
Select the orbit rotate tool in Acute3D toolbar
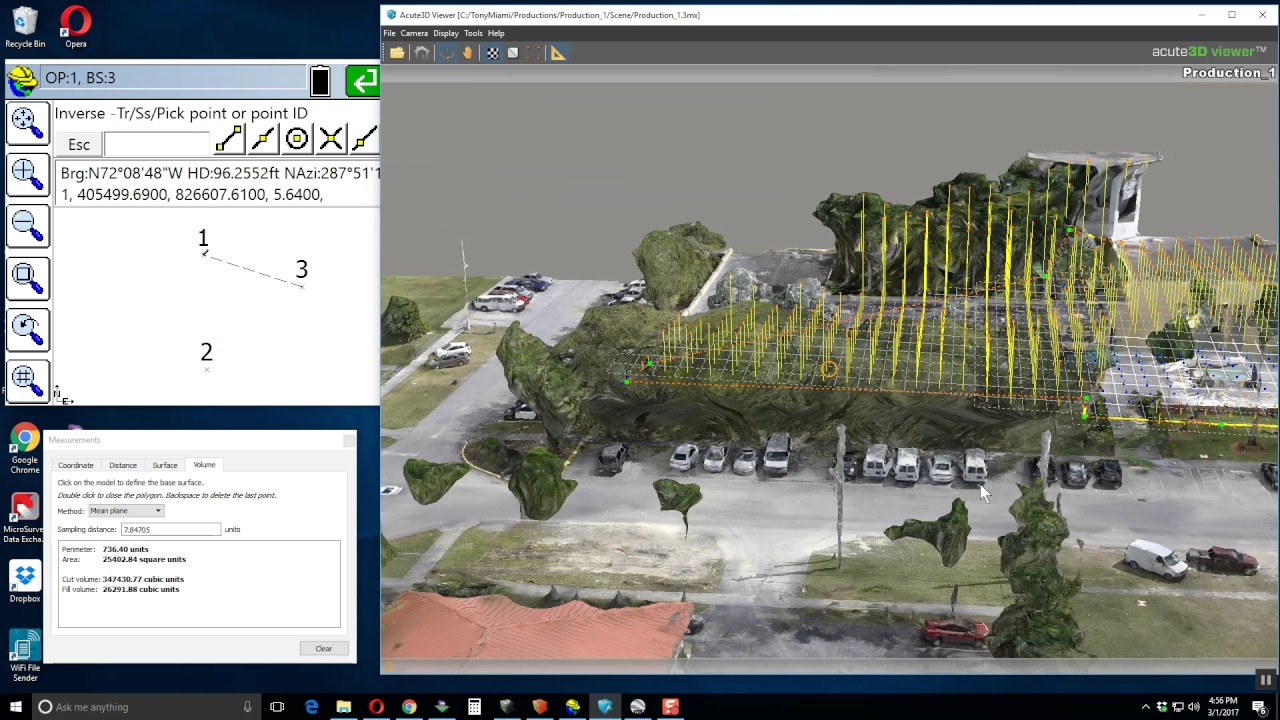pos(447,53)
